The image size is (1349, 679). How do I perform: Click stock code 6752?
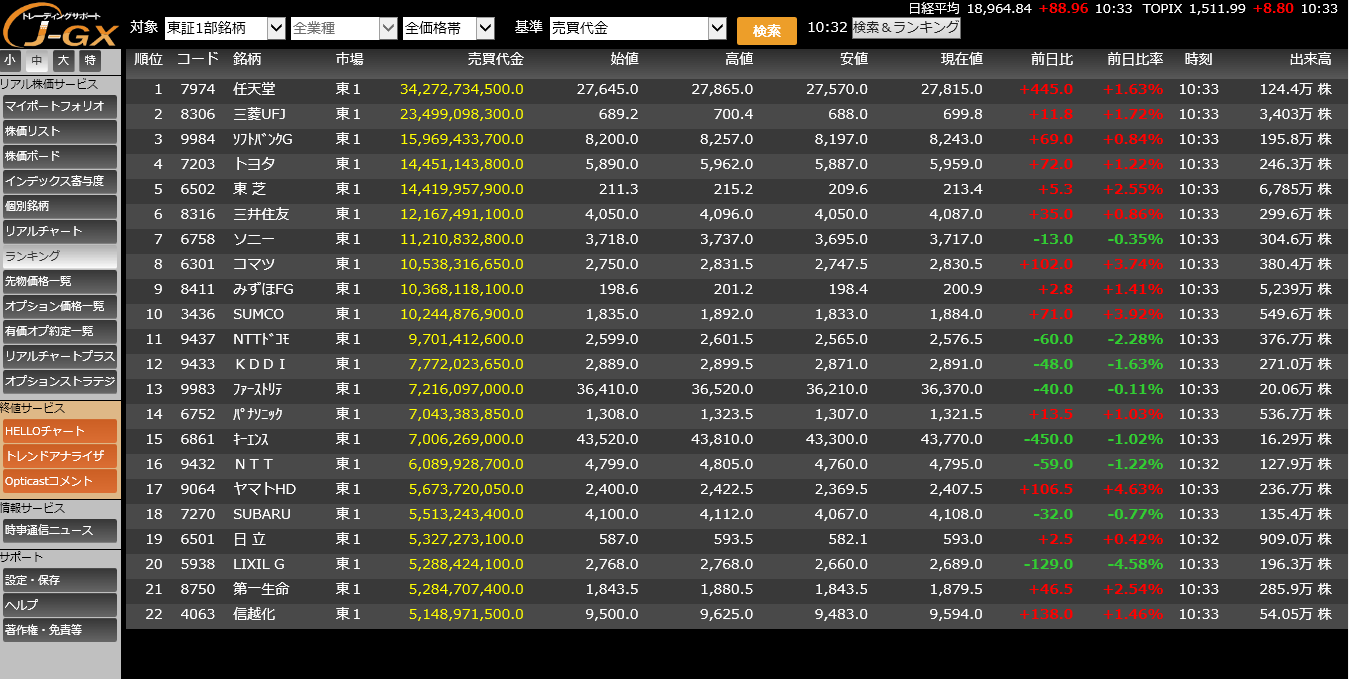tap(198, 414)
